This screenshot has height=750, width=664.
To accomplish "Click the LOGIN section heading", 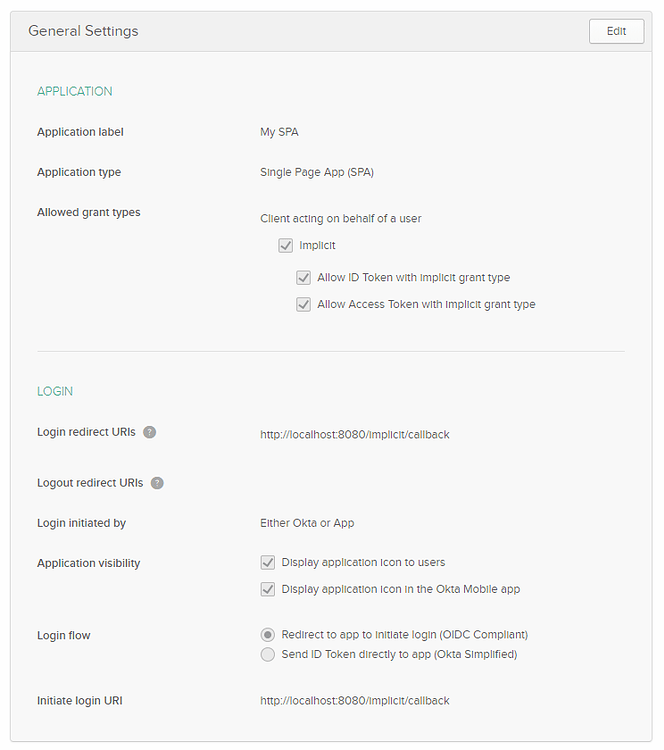I will [x=55, y=392].
